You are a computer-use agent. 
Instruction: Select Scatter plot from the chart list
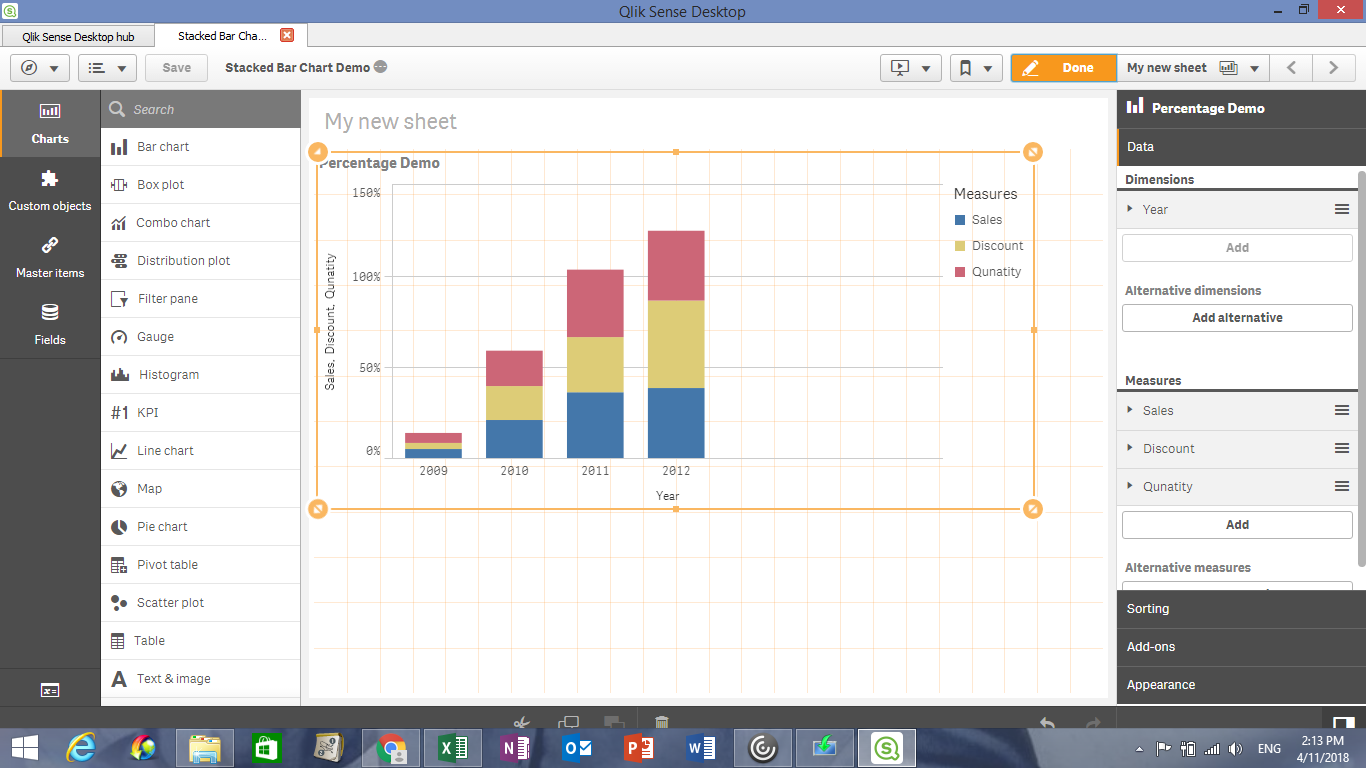(200, 603)
